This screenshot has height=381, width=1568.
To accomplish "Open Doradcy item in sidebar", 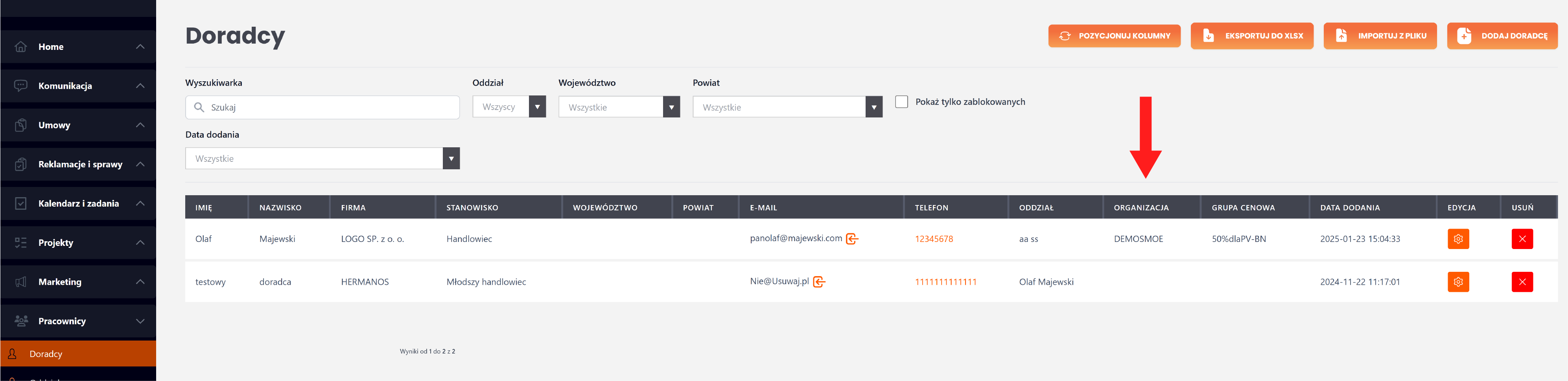I will click(x=46, y=354).
